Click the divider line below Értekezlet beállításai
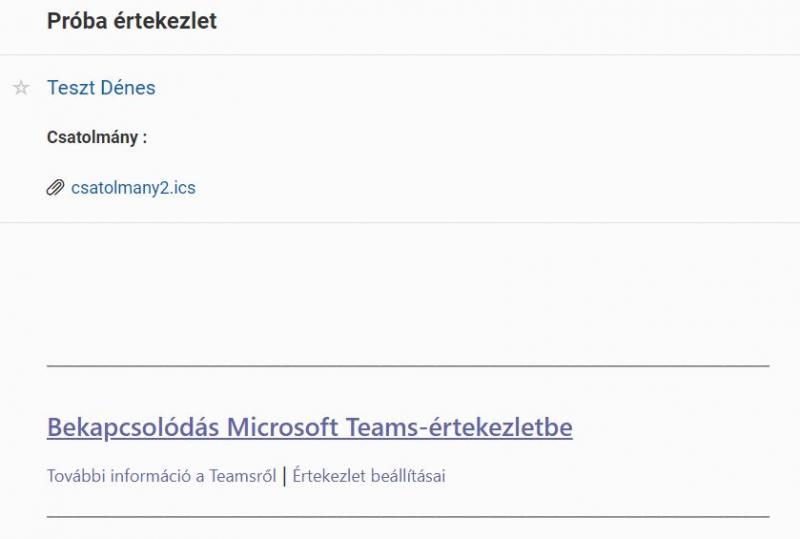Image resolution: width=800 pixels, height=539 pixels. [x=408, y=517]
